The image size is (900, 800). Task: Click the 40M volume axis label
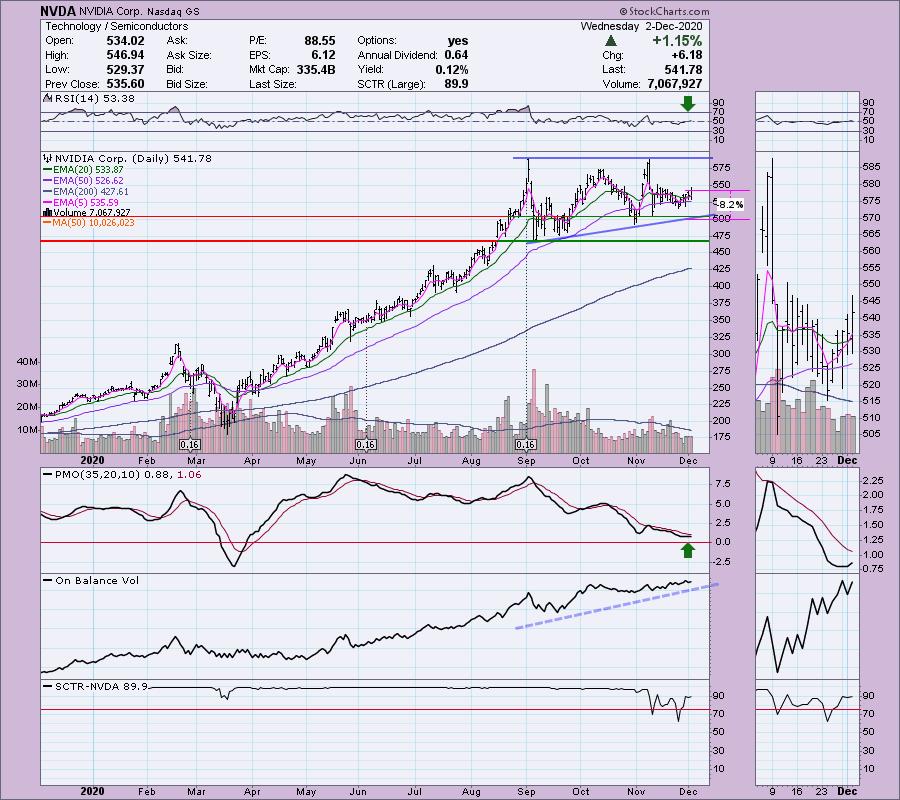click(28, 362)
